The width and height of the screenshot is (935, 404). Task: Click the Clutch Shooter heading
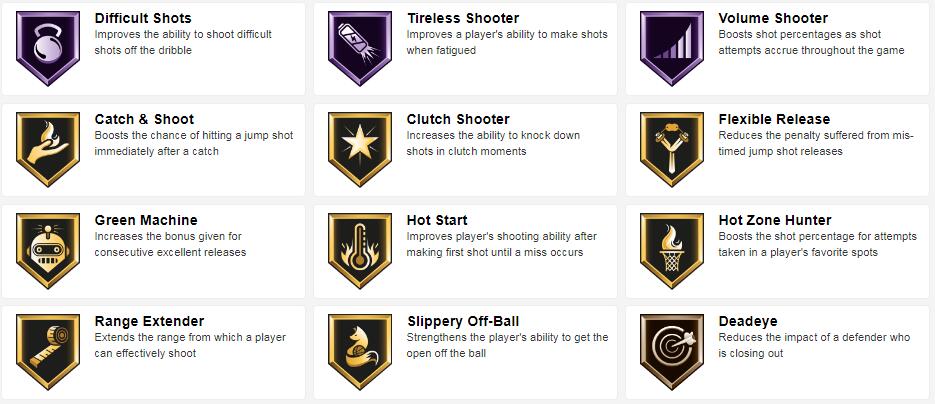[x=458, y=120]
